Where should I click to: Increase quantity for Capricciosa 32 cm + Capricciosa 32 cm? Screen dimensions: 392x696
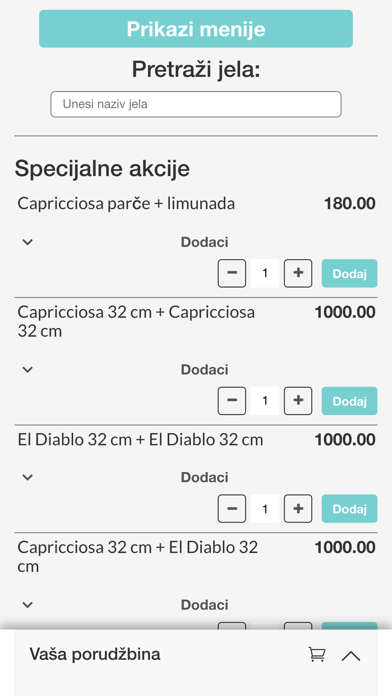298,400
